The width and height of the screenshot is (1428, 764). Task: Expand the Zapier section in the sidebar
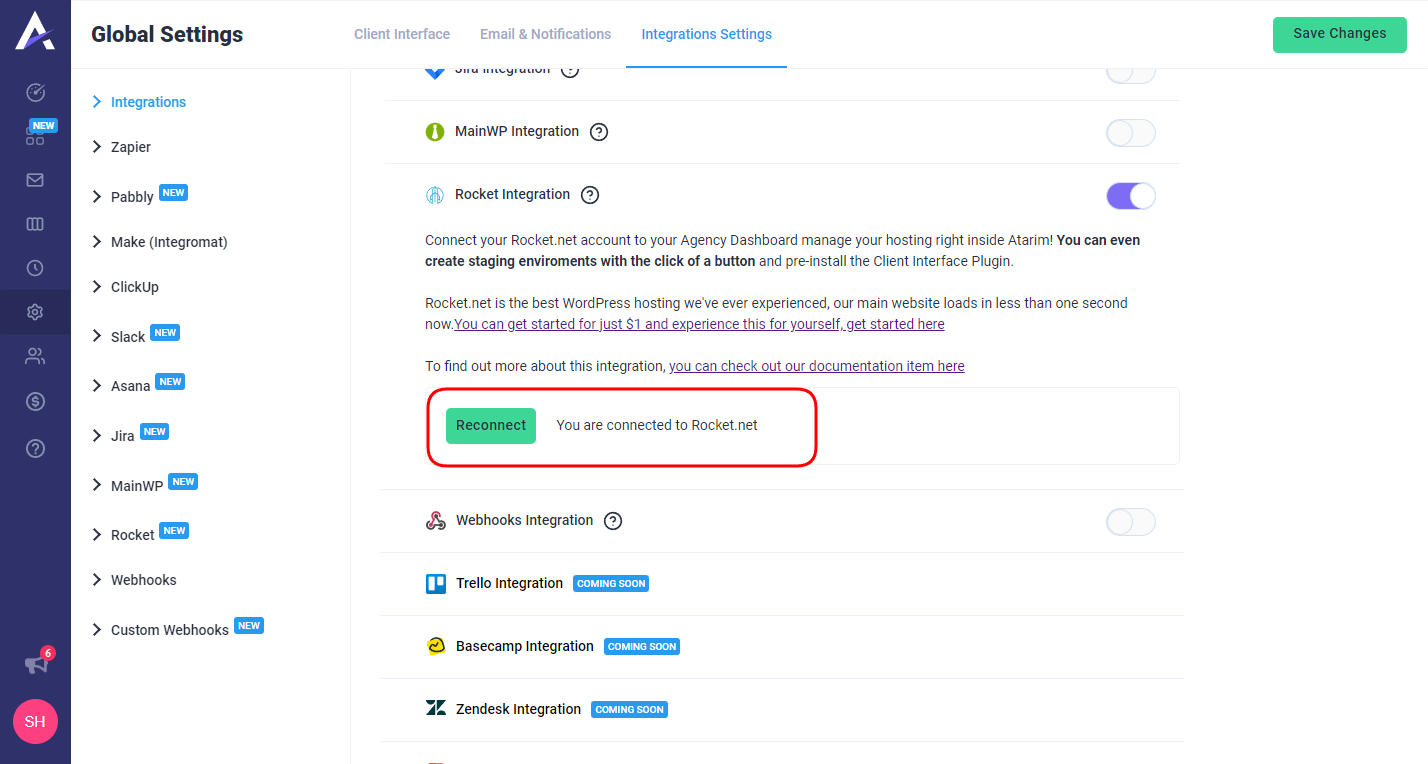pos(130,147)
